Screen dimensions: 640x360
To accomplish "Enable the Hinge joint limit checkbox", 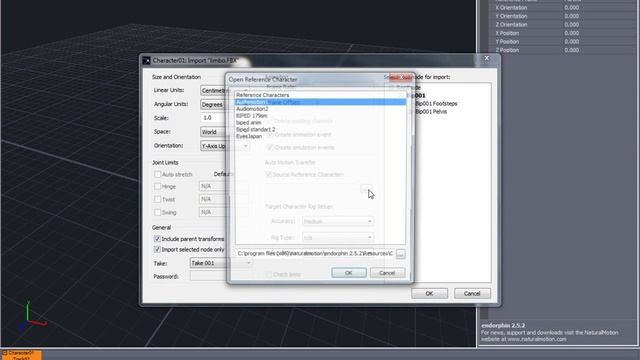I will (x=158, y=187).
